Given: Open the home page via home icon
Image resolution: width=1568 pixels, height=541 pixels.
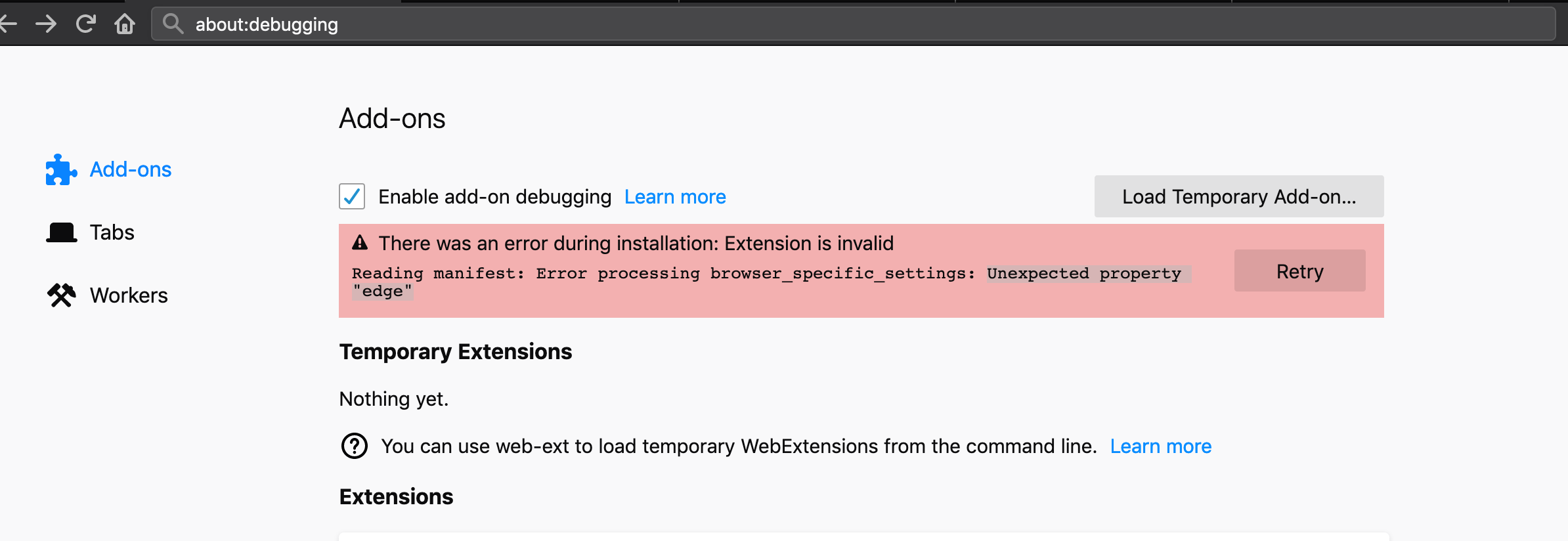Looking at the screenshot, I should click(124, 24).
